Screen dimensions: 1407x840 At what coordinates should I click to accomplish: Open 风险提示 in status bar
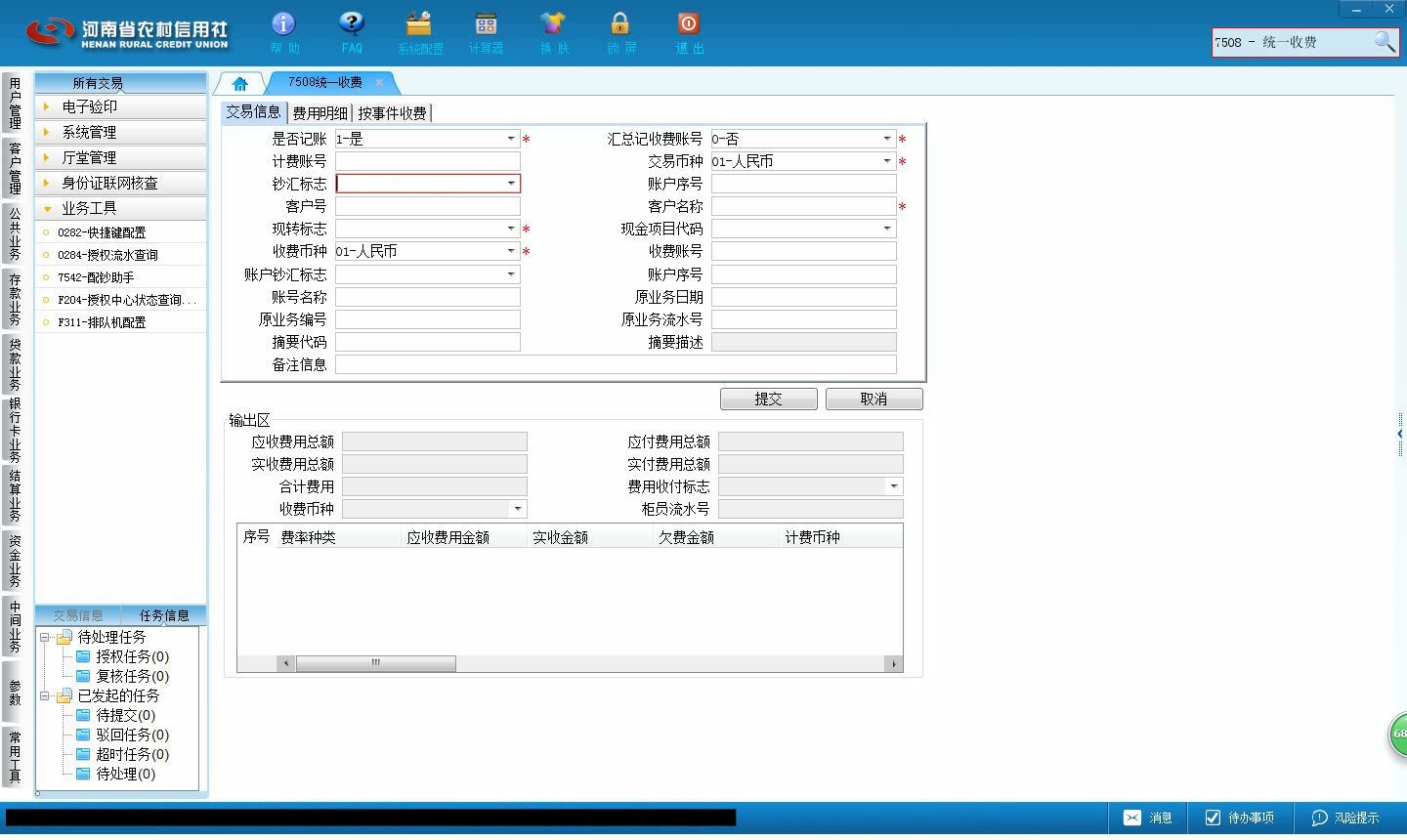click(1345, 818)
